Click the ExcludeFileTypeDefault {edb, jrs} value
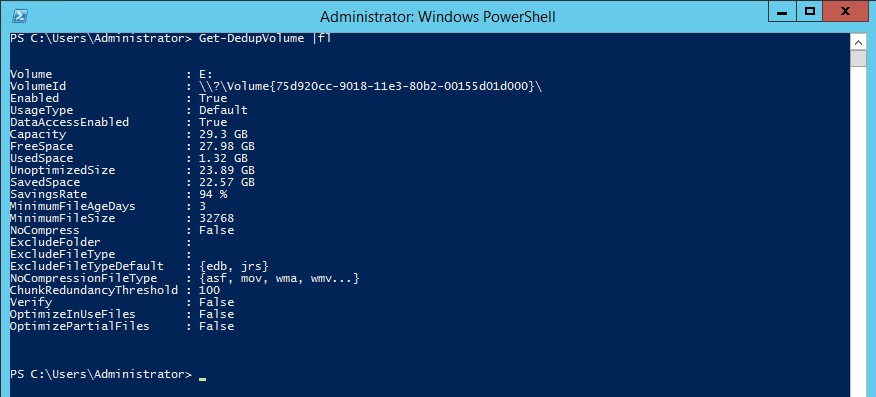 coord(234,266)
